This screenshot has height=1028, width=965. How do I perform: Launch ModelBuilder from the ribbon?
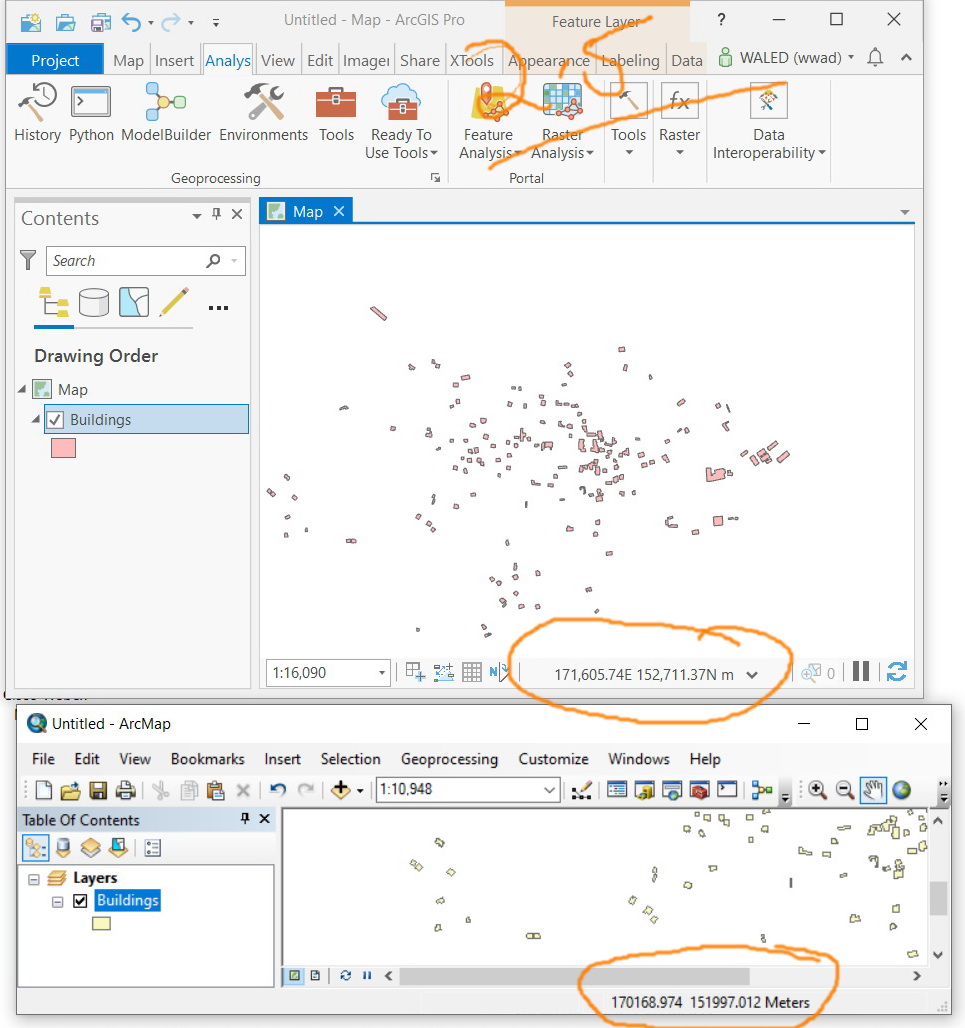[x=166, y=112]
